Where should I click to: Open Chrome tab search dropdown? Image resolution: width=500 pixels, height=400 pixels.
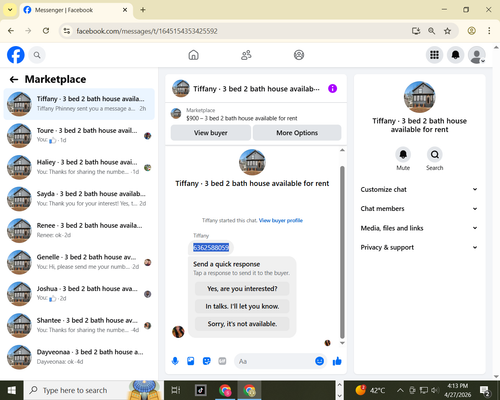point(10,10)
